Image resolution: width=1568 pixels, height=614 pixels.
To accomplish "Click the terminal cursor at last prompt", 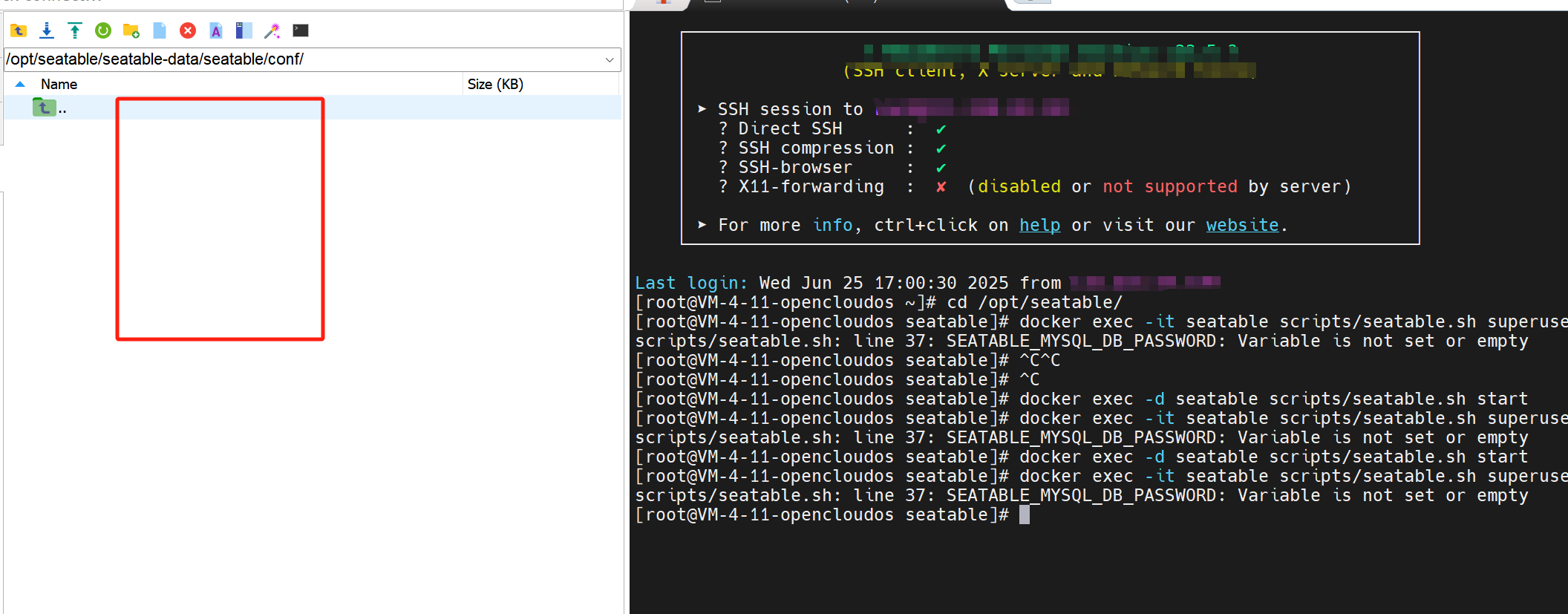I will 1025,515.
